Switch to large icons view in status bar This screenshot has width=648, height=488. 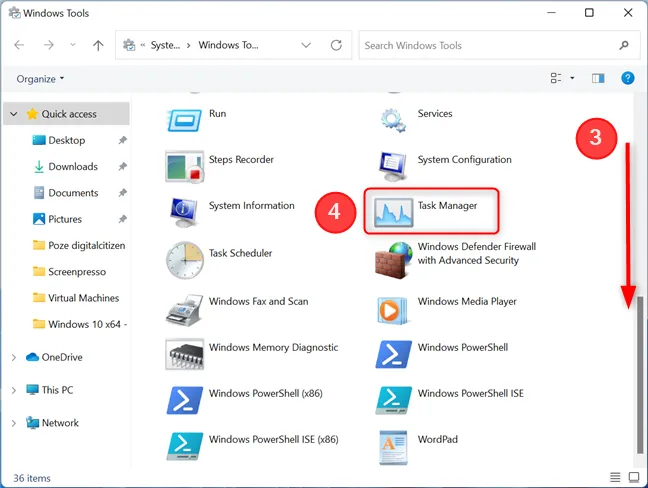[x=634, y=477]
